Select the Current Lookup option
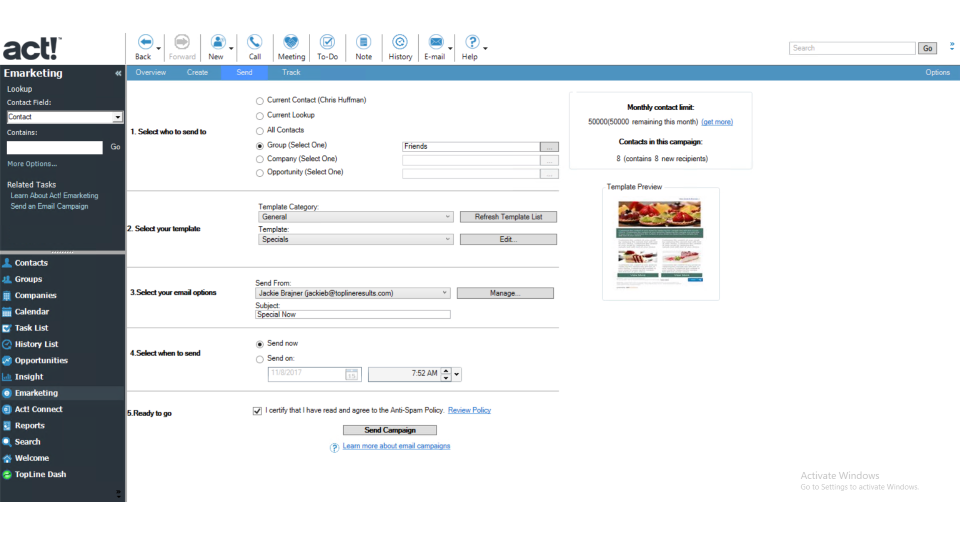 coord(260,116)
